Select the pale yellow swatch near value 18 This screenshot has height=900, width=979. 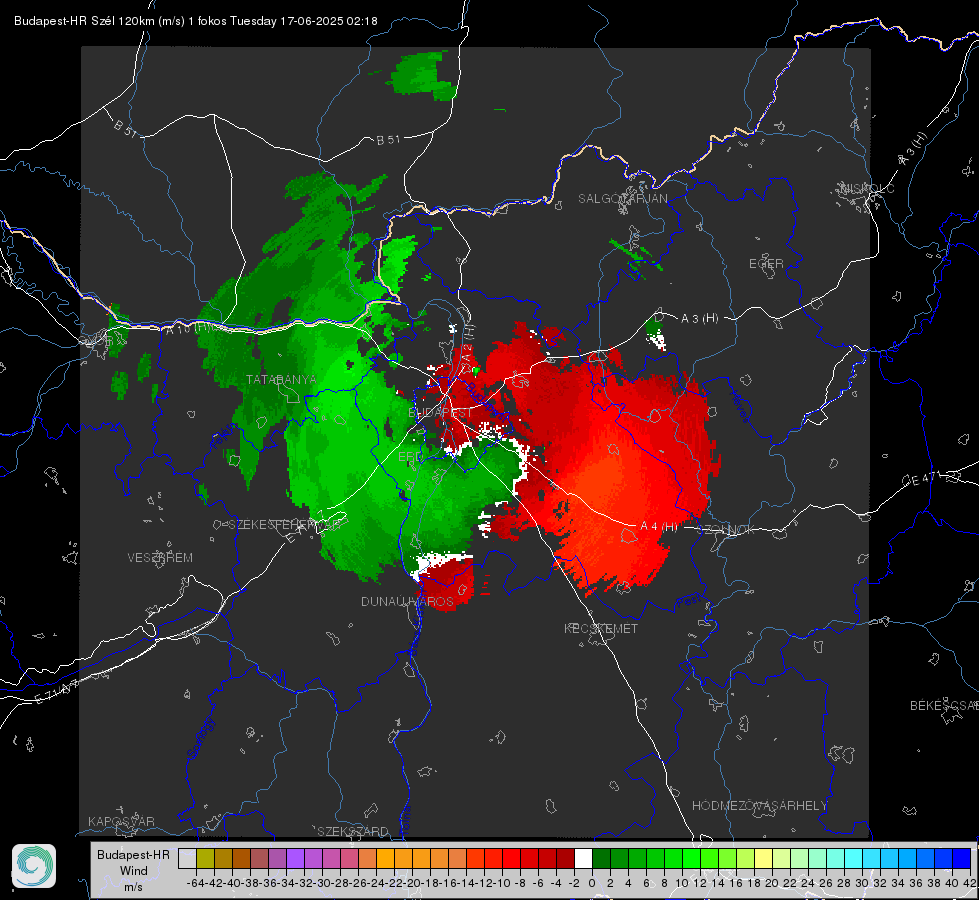(x=763, y=858)
